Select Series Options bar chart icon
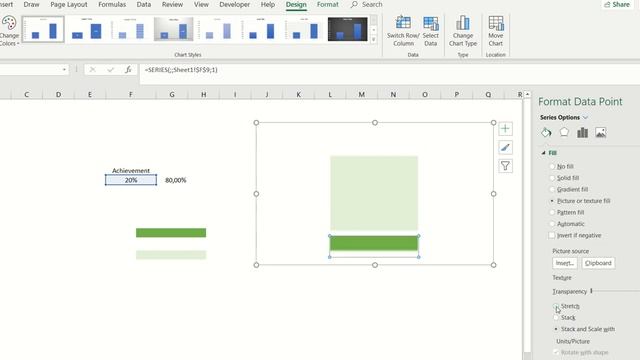This screenshot has width=640, height=360. pos(582,132)
